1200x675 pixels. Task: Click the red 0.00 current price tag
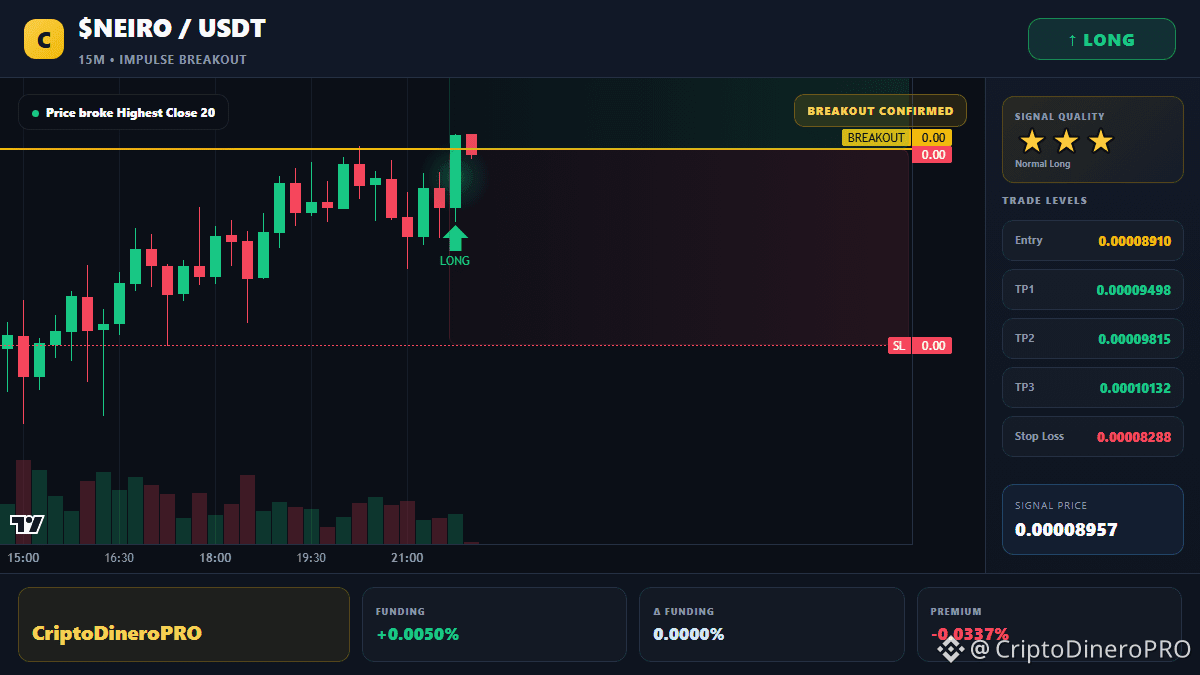pyautogui.click(x=932, y=155)
